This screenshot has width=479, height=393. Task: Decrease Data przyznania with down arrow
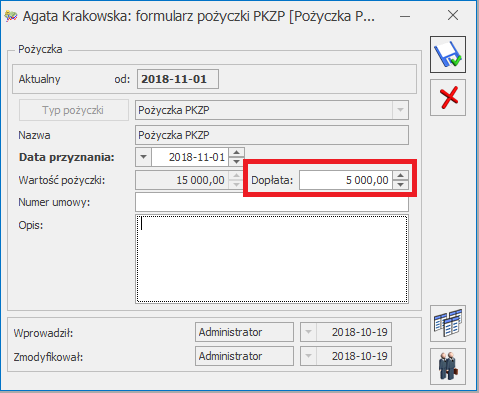click(236, 161)
